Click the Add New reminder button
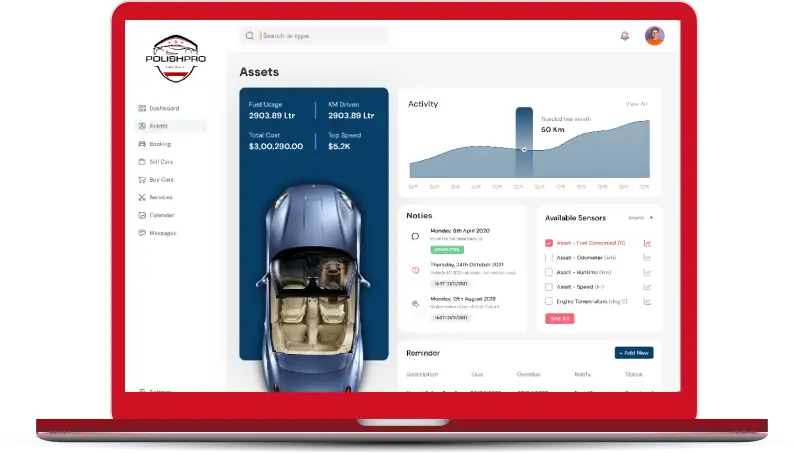This screenshot has height=453, width=794. pyautogui.click(x=634, y=353)
